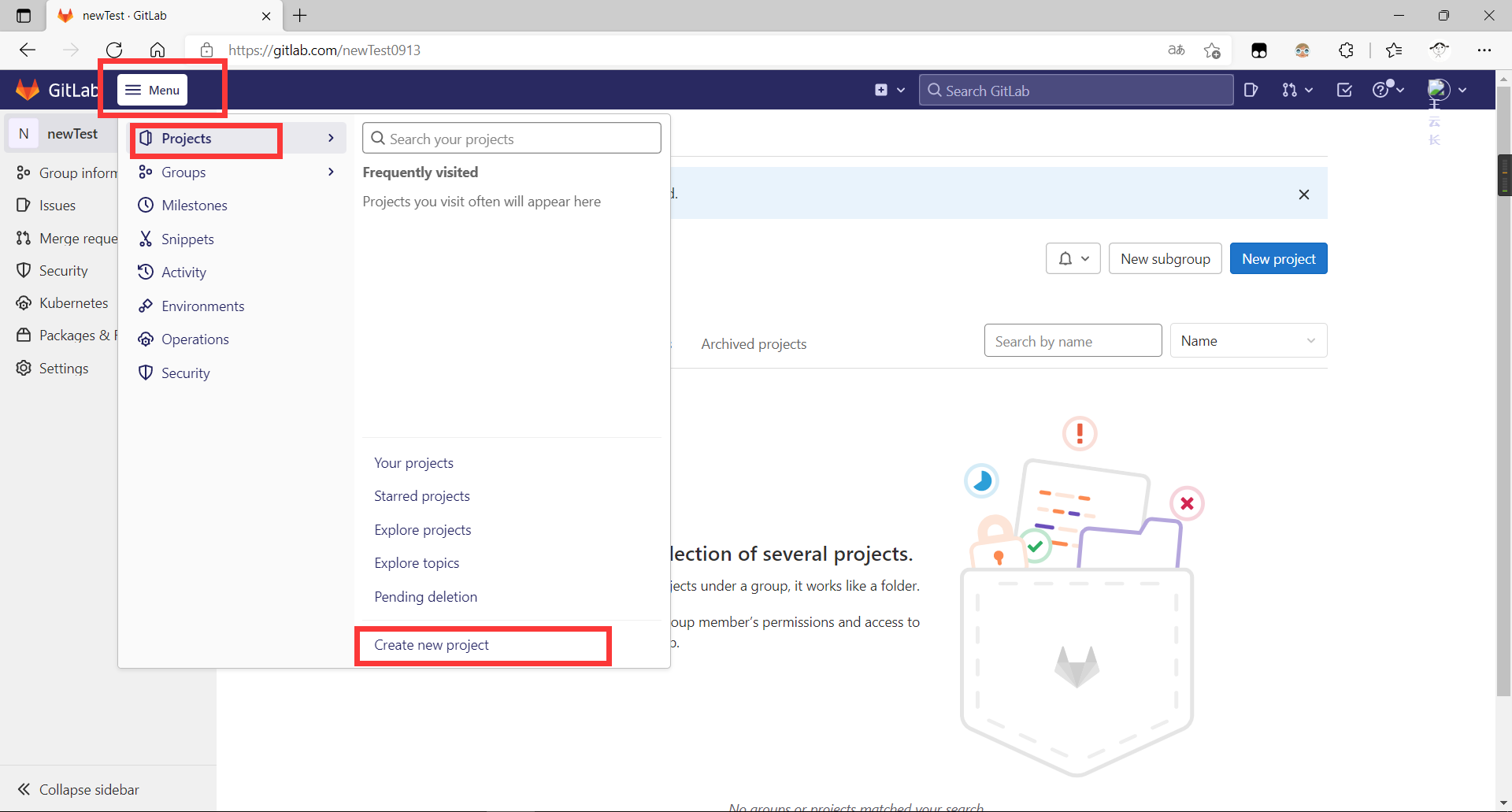Viewport: 1512px width, 812px height.
Task: Open Explore topics link
Action: (417, 563)
